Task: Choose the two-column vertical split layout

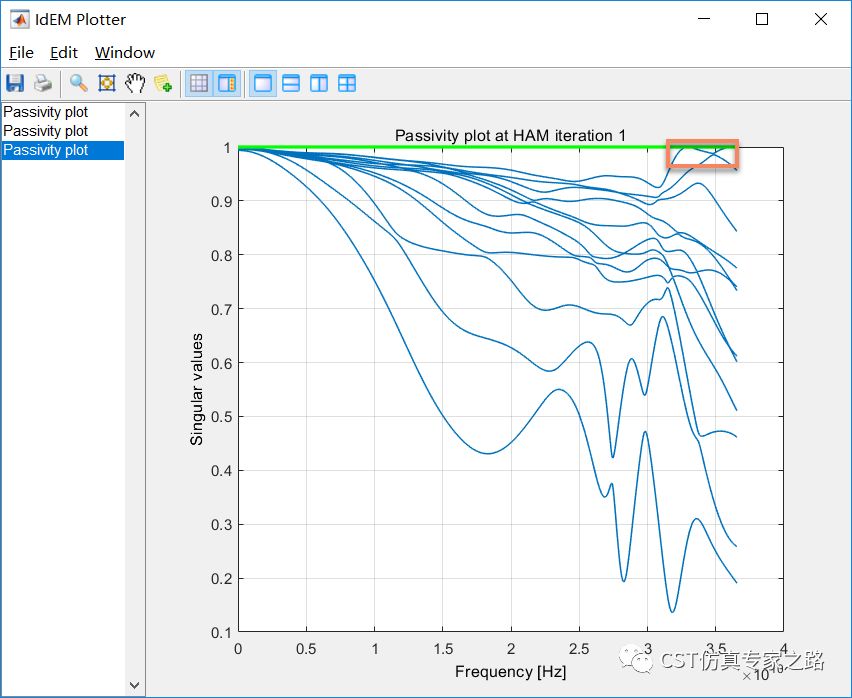Action: tap(319, 83)
